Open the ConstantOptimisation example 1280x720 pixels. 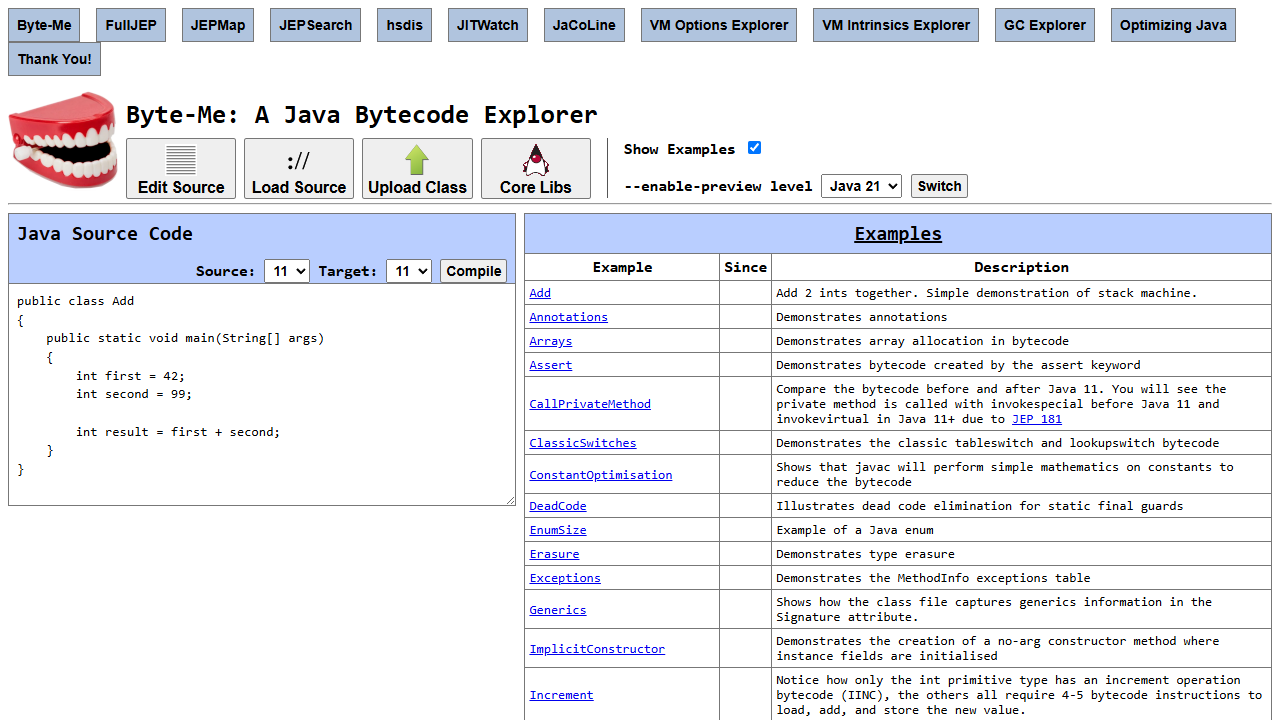pos(601,475)
